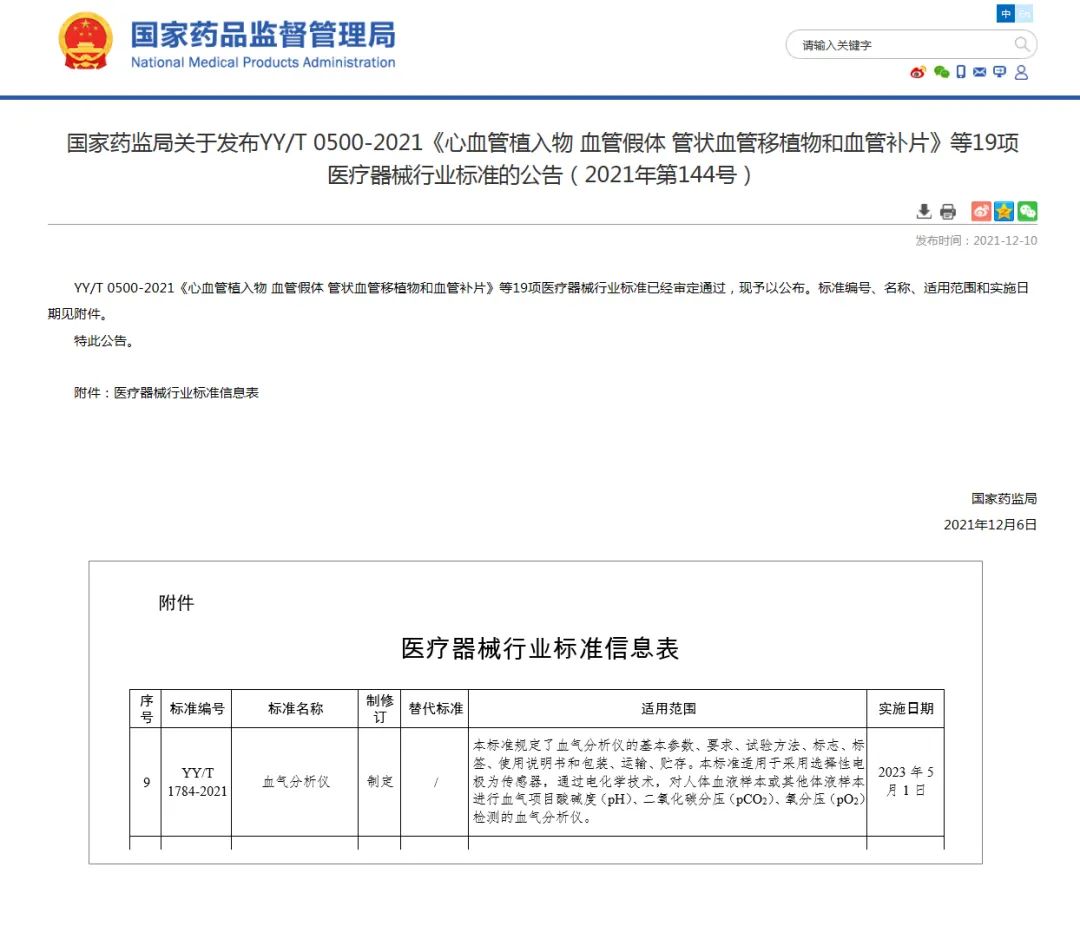Screen dimensions: 1080x926
Task: Click the mobile phone icon in the header
Action: (x=961, y=72)
